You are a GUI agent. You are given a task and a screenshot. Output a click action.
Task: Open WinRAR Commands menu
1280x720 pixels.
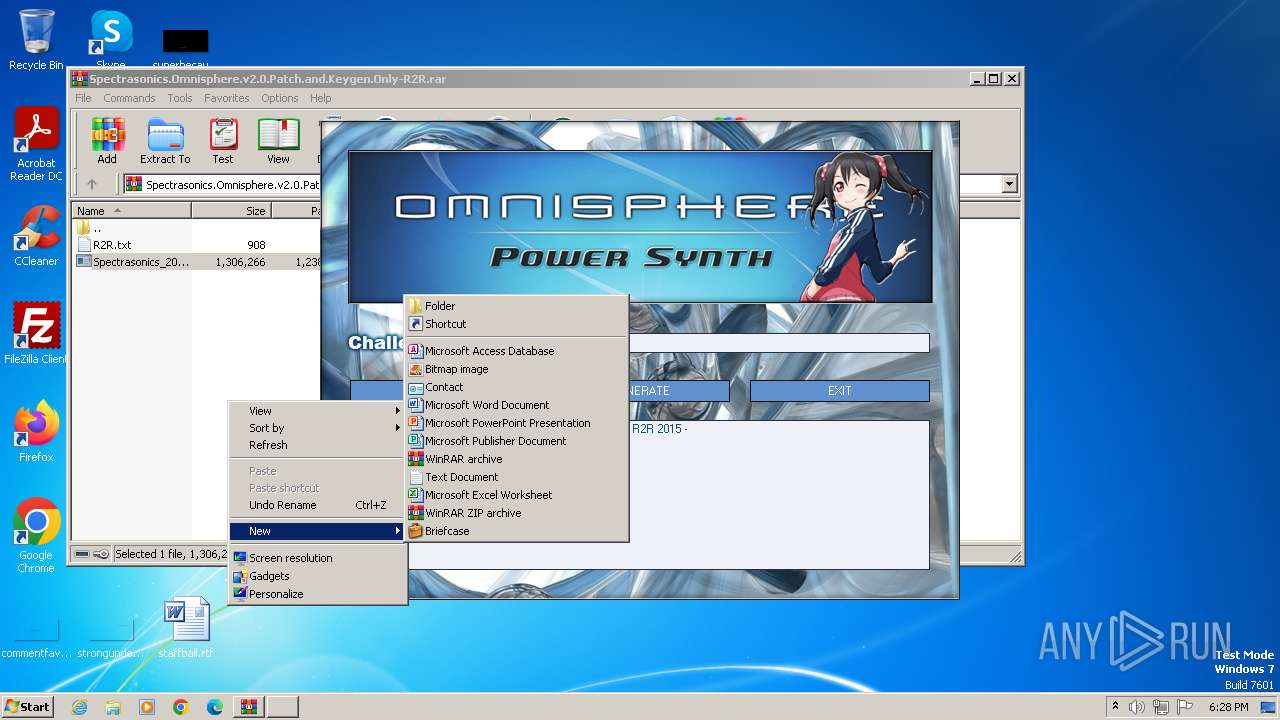pos(129,98)
